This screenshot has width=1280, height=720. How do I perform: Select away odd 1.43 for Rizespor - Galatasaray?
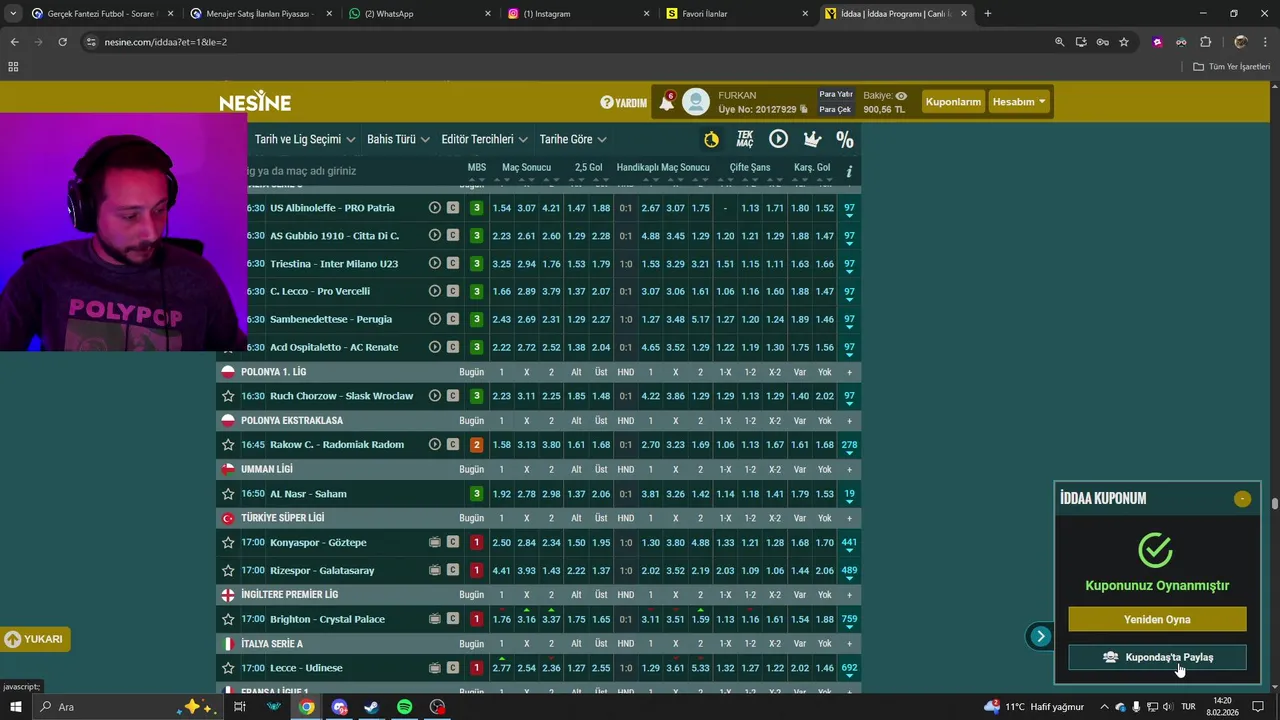coord(551,571)
